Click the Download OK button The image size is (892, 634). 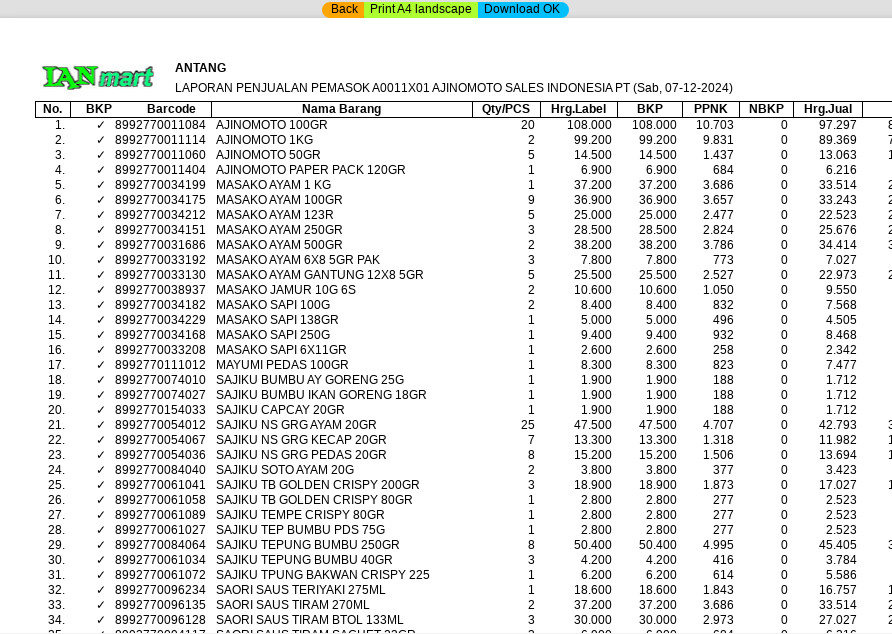pos(522,9)
